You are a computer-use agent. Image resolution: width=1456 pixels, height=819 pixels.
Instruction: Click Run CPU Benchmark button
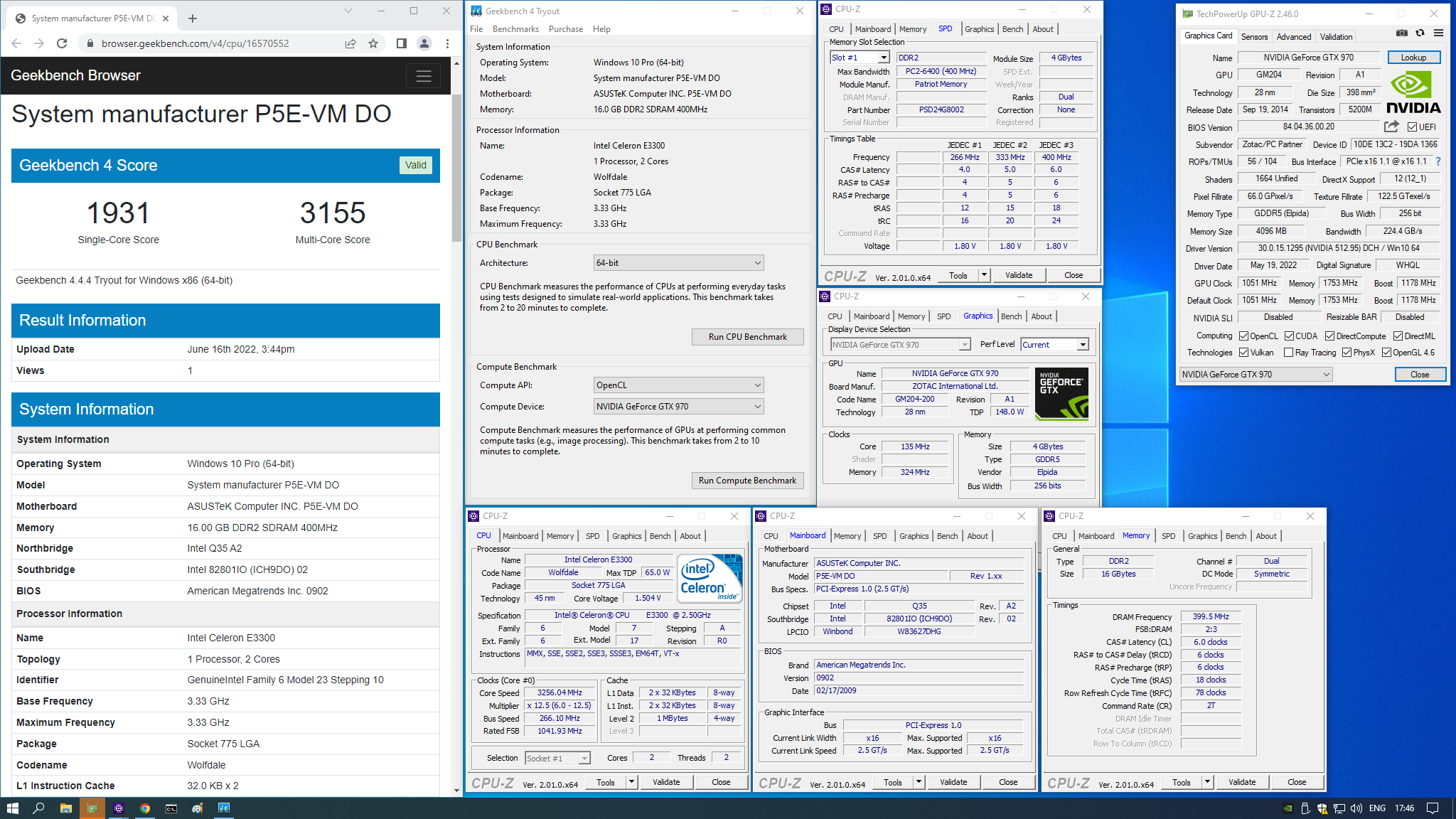coord(748,337)
